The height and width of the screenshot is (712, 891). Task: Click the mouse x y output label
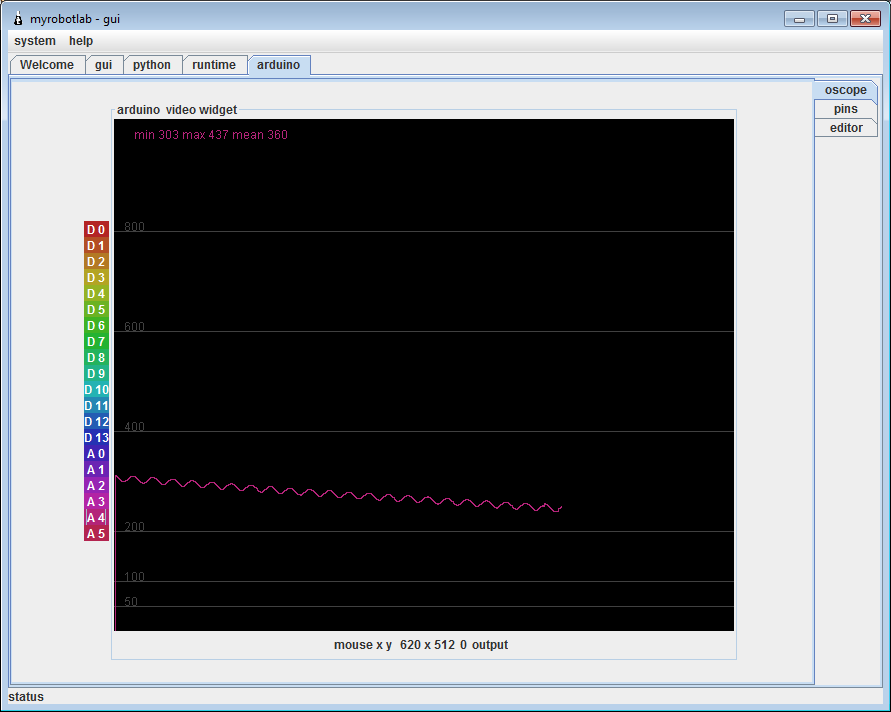(421, 645)
